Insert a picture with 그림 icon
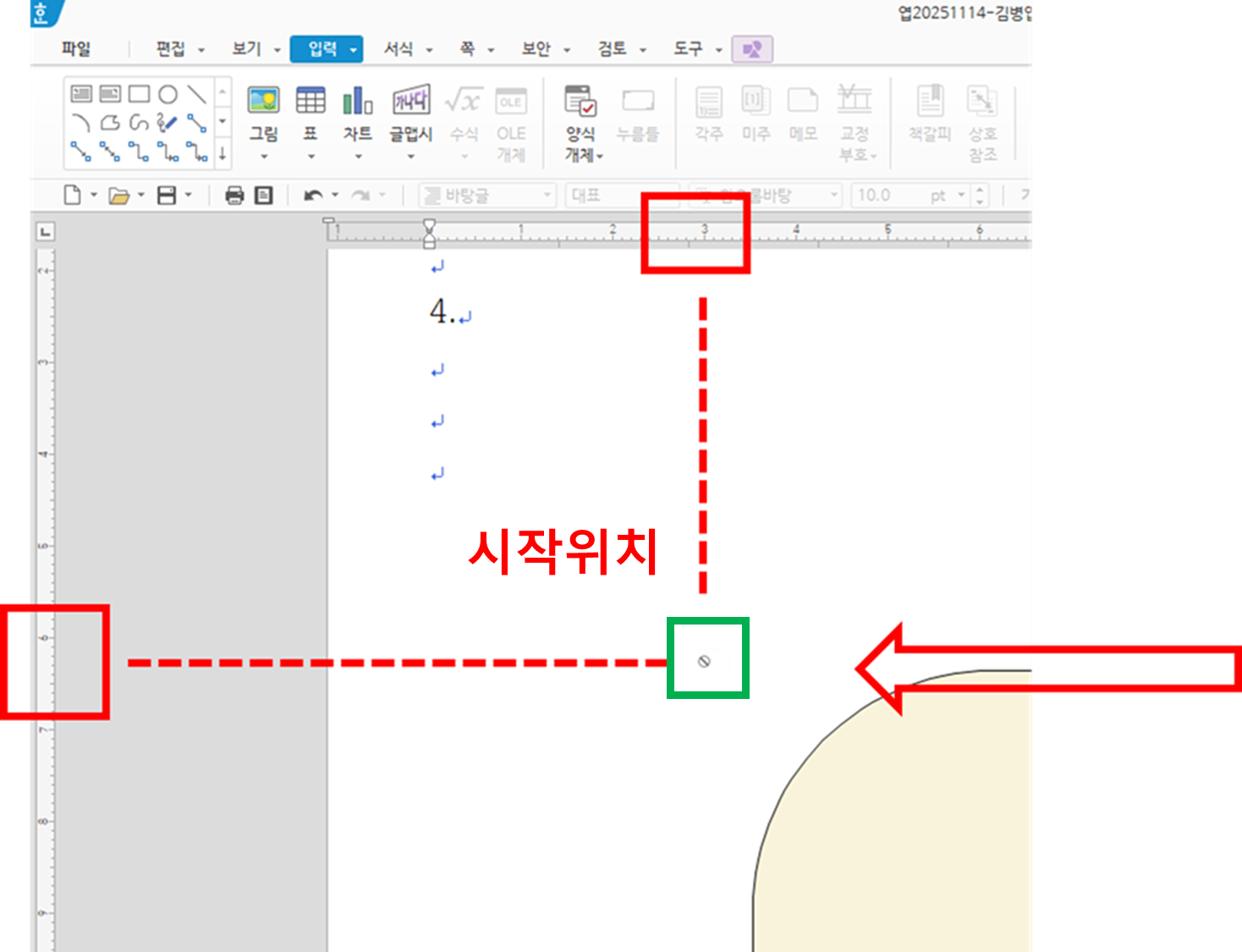 click(x=264, y=101)
